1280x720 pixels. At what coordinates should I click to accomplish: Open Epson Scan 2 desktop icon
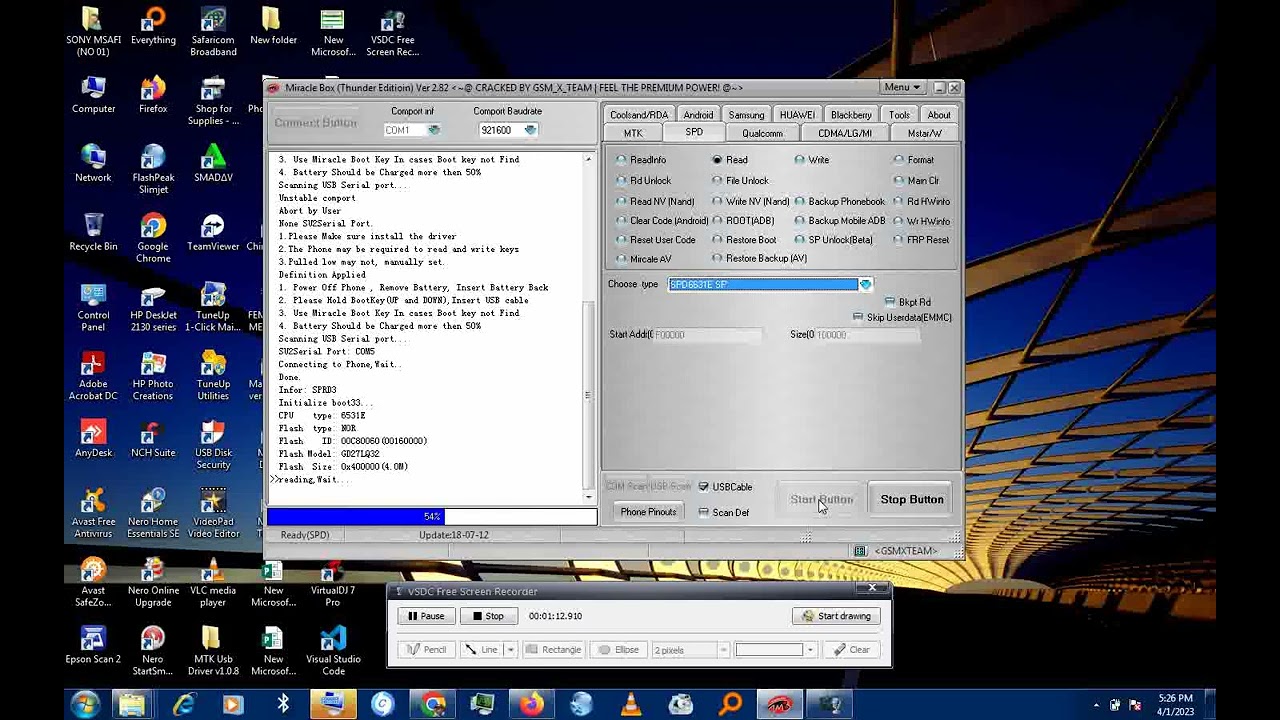(93, 646)
